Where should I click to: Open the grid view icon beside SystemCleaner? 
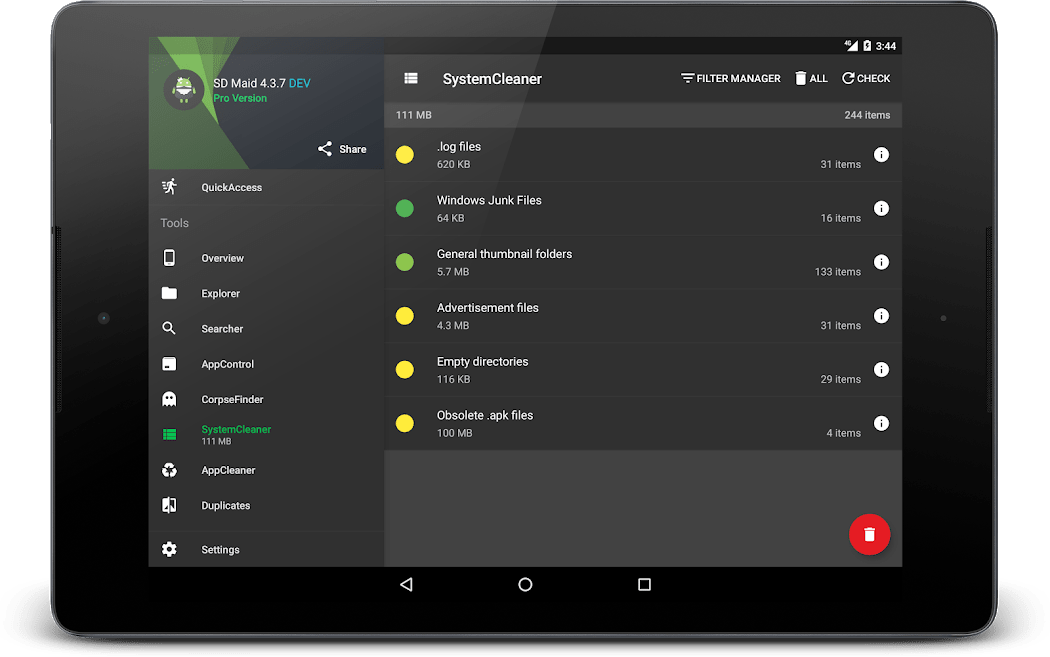click(411, 78)
